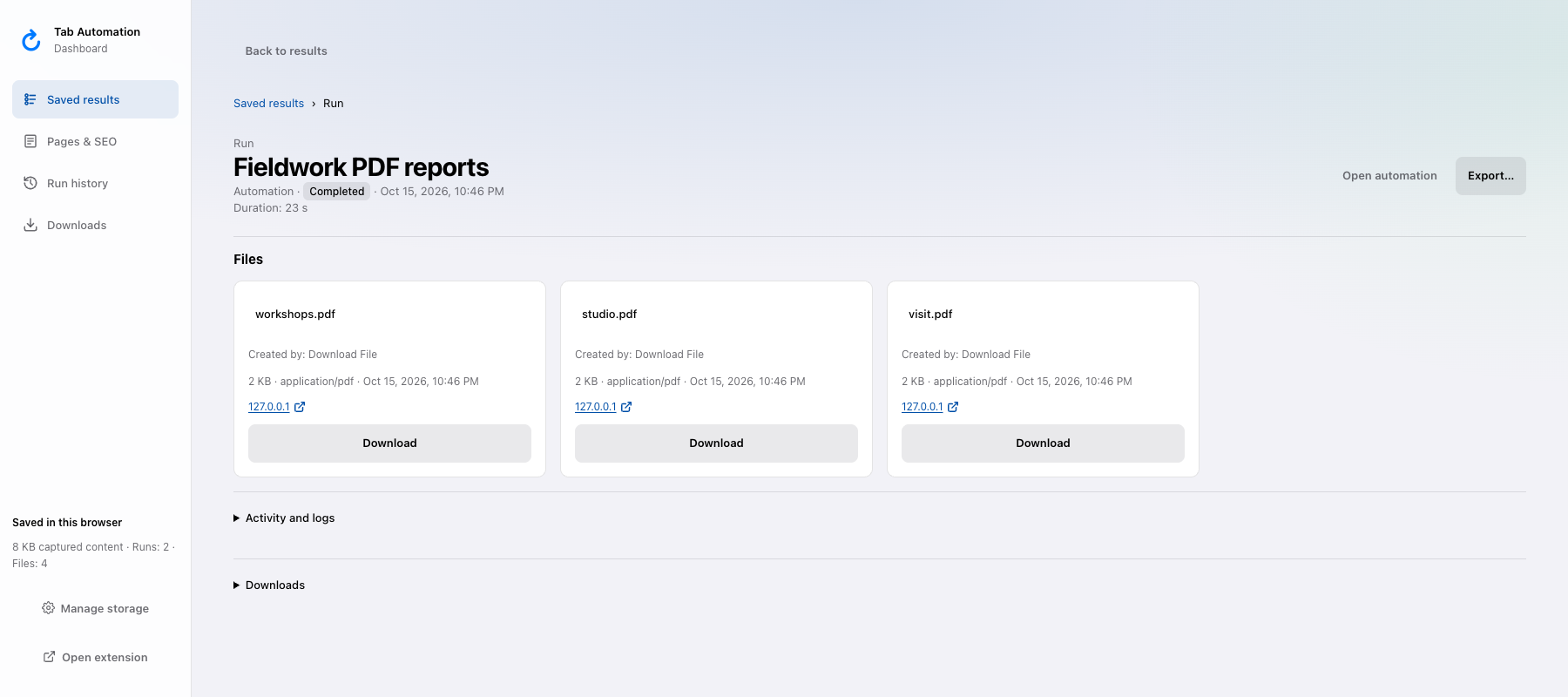Viewport: 1568px width, 697px height.
Task: Click the studio.pdf file name
Action: [x=610, y=315]
